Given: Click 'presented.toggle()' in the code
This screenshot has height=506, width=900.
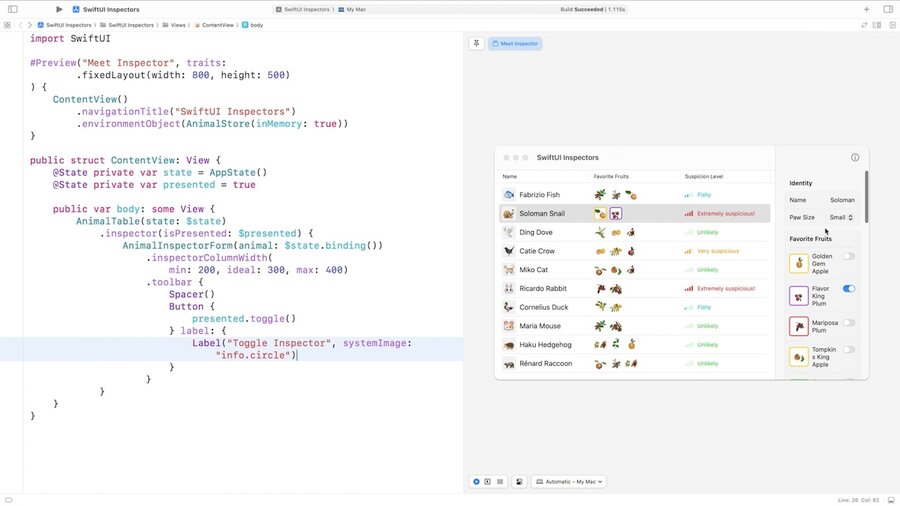Looking at the screenshot, I should point(244,319).
